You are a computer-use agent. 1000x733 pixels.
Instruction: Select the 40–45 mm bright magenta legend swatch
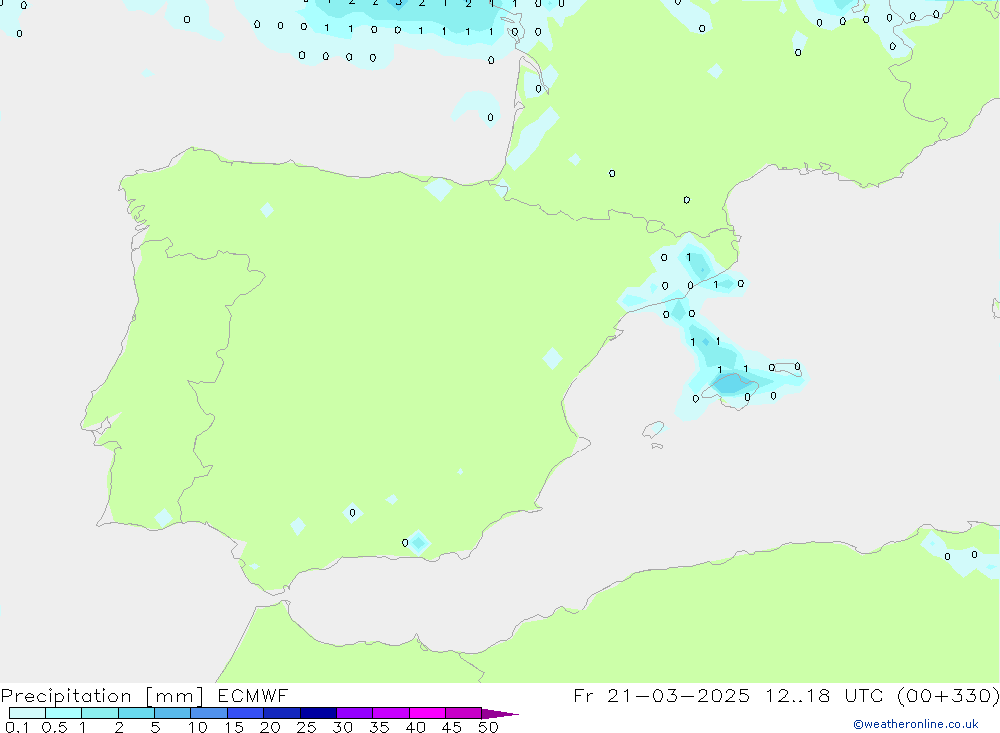pos(427,713)
